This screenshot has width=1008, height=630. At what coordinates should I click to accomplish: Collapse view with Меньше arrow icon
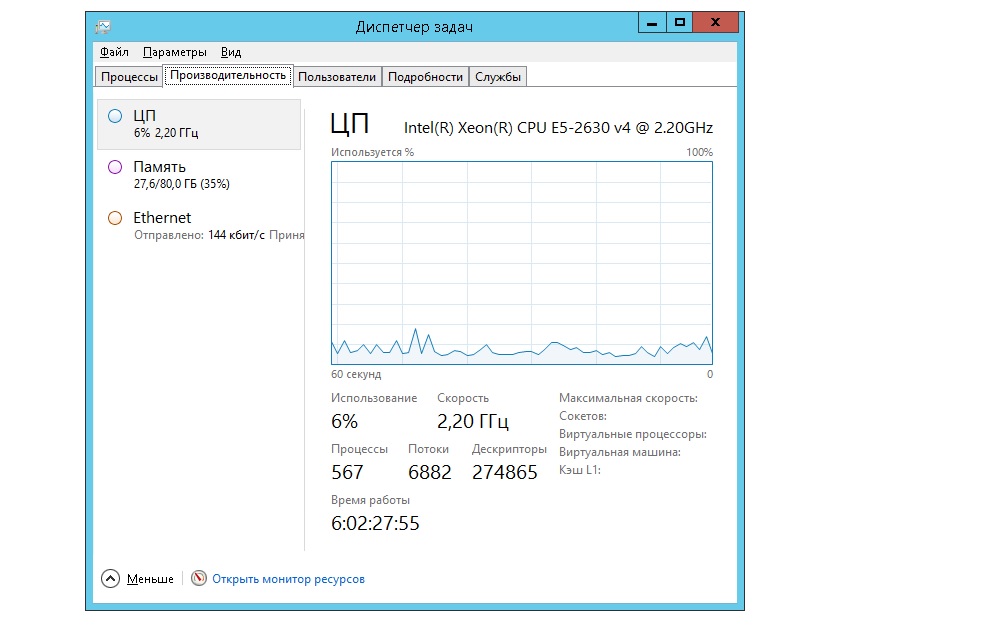(111, 579)
